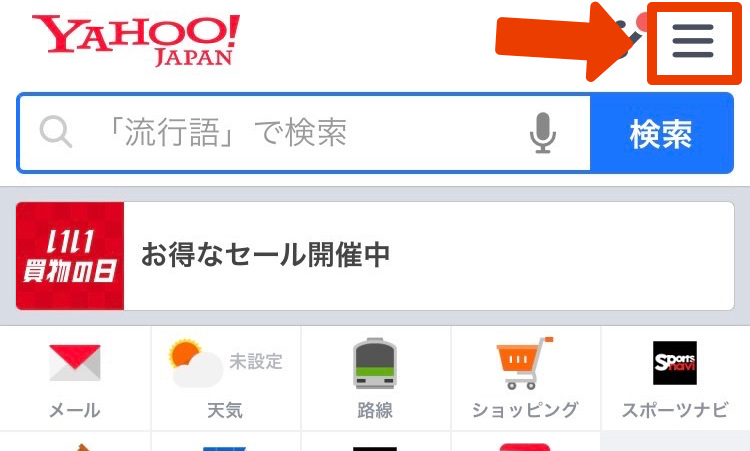The image size is (750, 451).
Task: Tap 未設定 weather location label
Action: point(256,362)
